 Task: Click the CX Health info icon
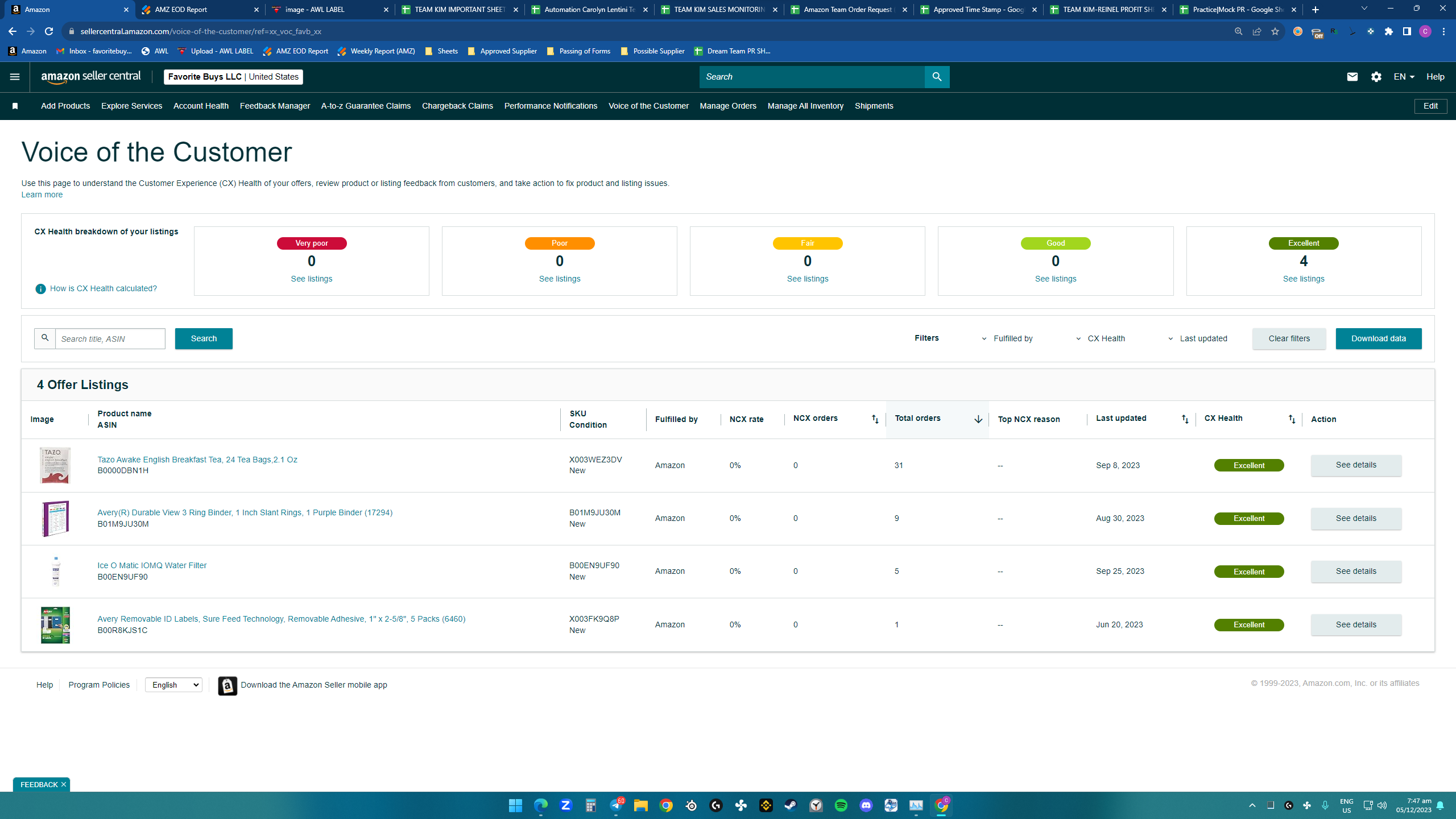[40, 289]
